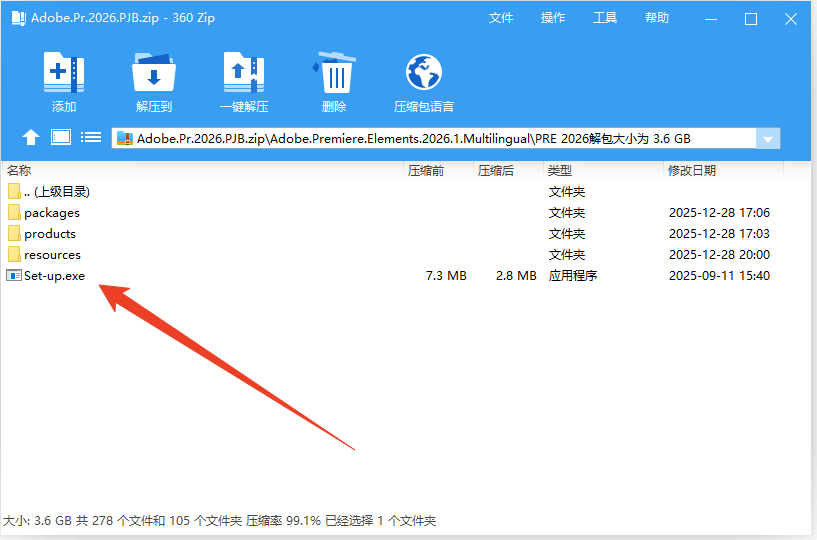Select the Set-up.exe file name
This screenshot has height=540, width=817.
tap(54, 276)
